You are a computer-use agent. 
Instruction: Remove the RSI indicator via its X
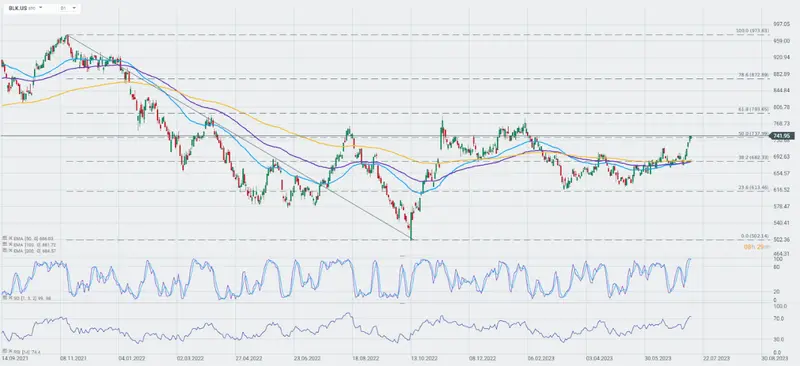[10, 352]
